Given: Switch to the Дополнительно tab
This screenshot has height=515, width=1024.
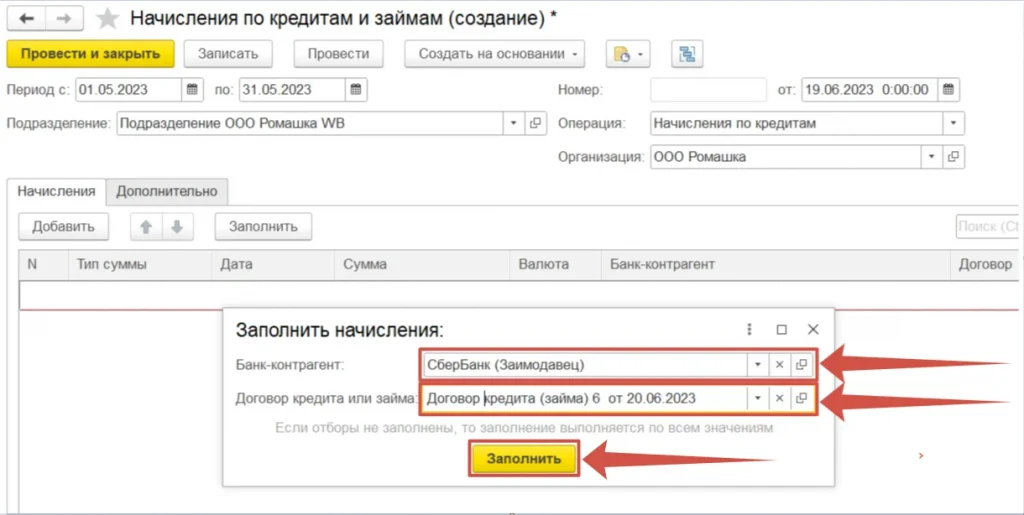Looking at the screenshot, I should pyautogui.click(x=167, y=191).
